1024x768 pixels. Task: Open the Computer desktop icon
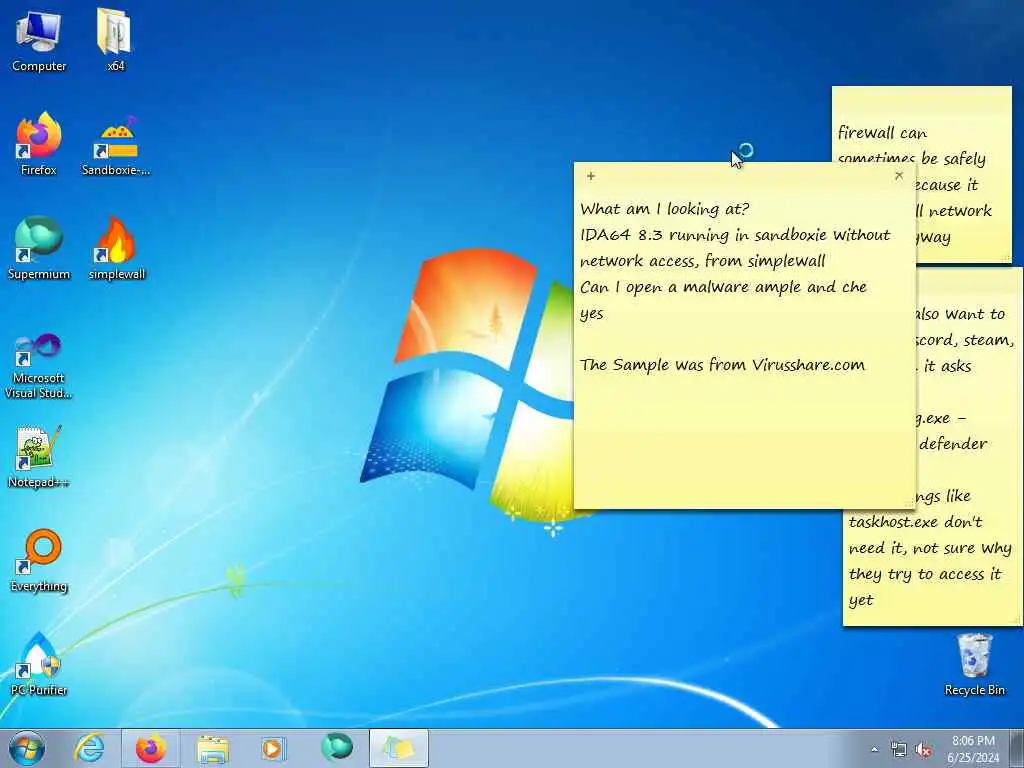(x=39, y=39)
